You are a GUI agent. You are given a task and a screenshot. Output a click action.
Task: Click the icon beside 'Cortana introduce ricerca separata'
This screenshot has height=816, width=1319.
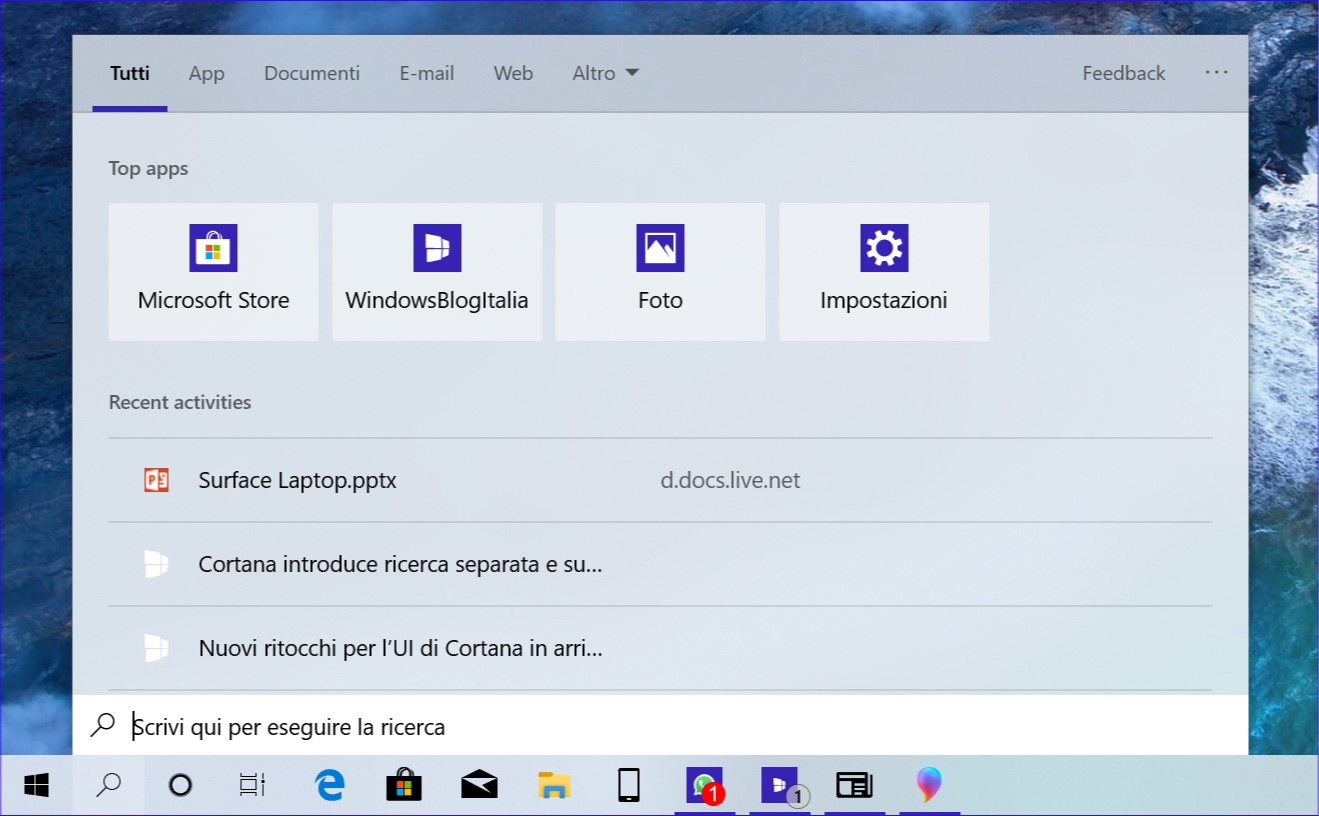(x=156, y=564)
